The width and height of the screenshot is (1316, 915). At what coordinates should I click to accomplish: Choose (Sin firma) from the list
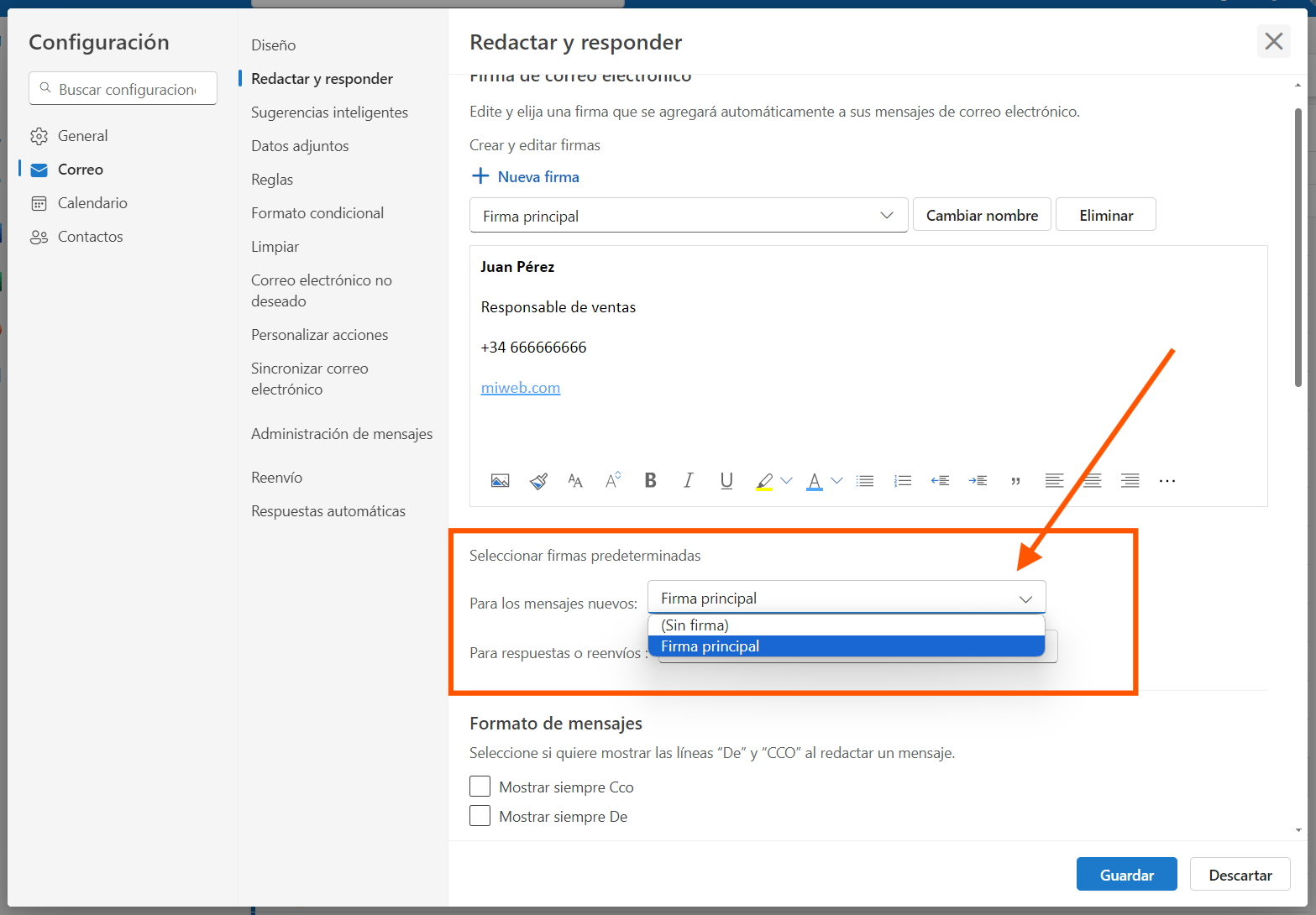[847, 625]
